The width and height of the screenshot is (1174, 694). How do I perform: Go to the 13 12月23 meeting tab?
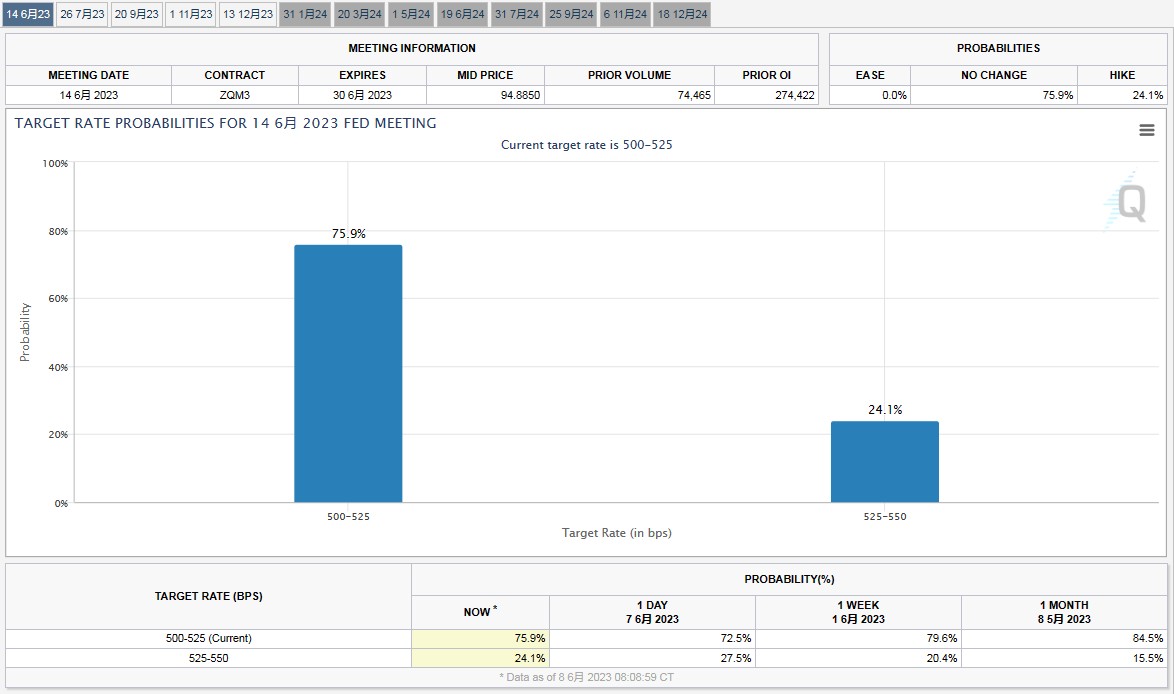(248, 14)
